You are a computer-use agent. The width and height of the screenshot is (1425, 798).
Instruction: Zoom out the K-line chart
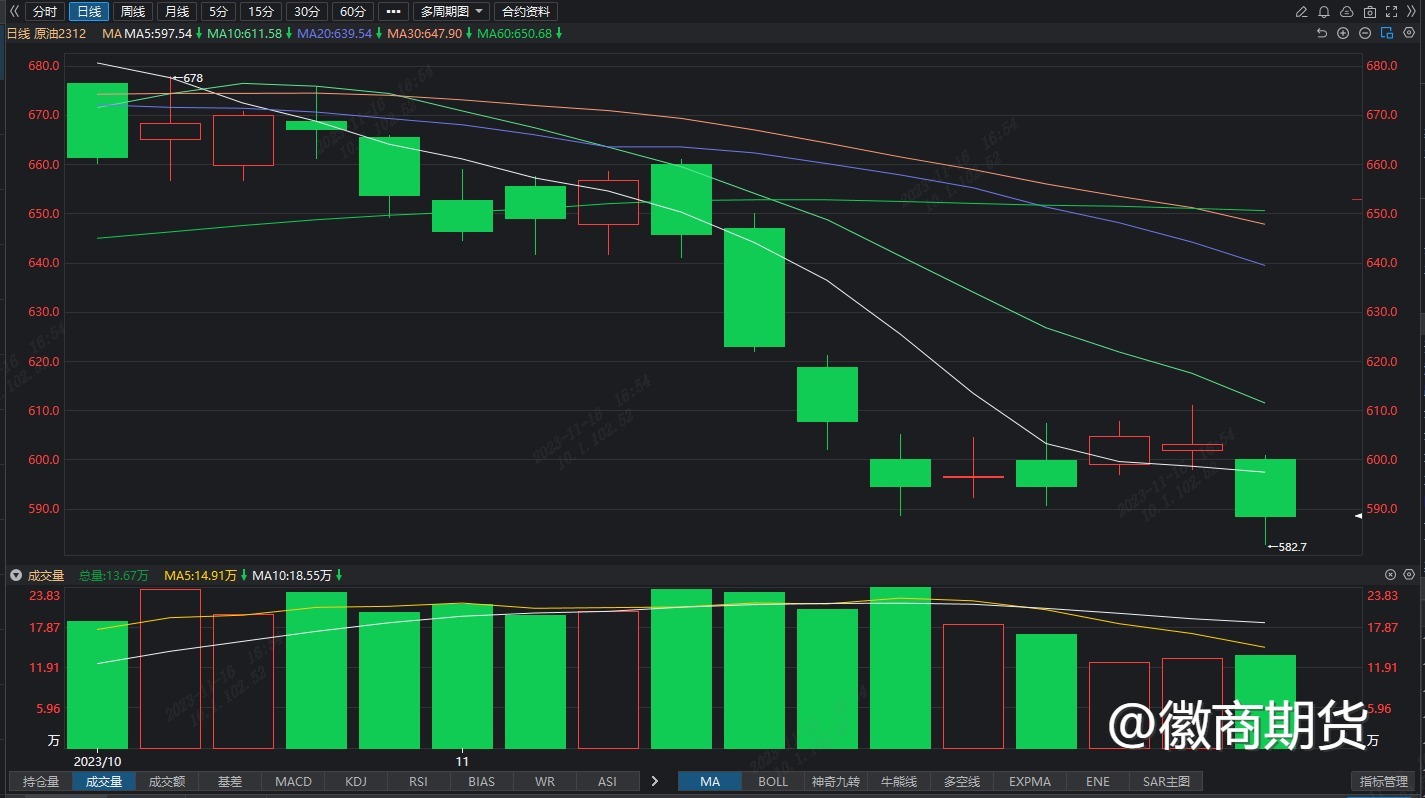tap(1365, 33)
